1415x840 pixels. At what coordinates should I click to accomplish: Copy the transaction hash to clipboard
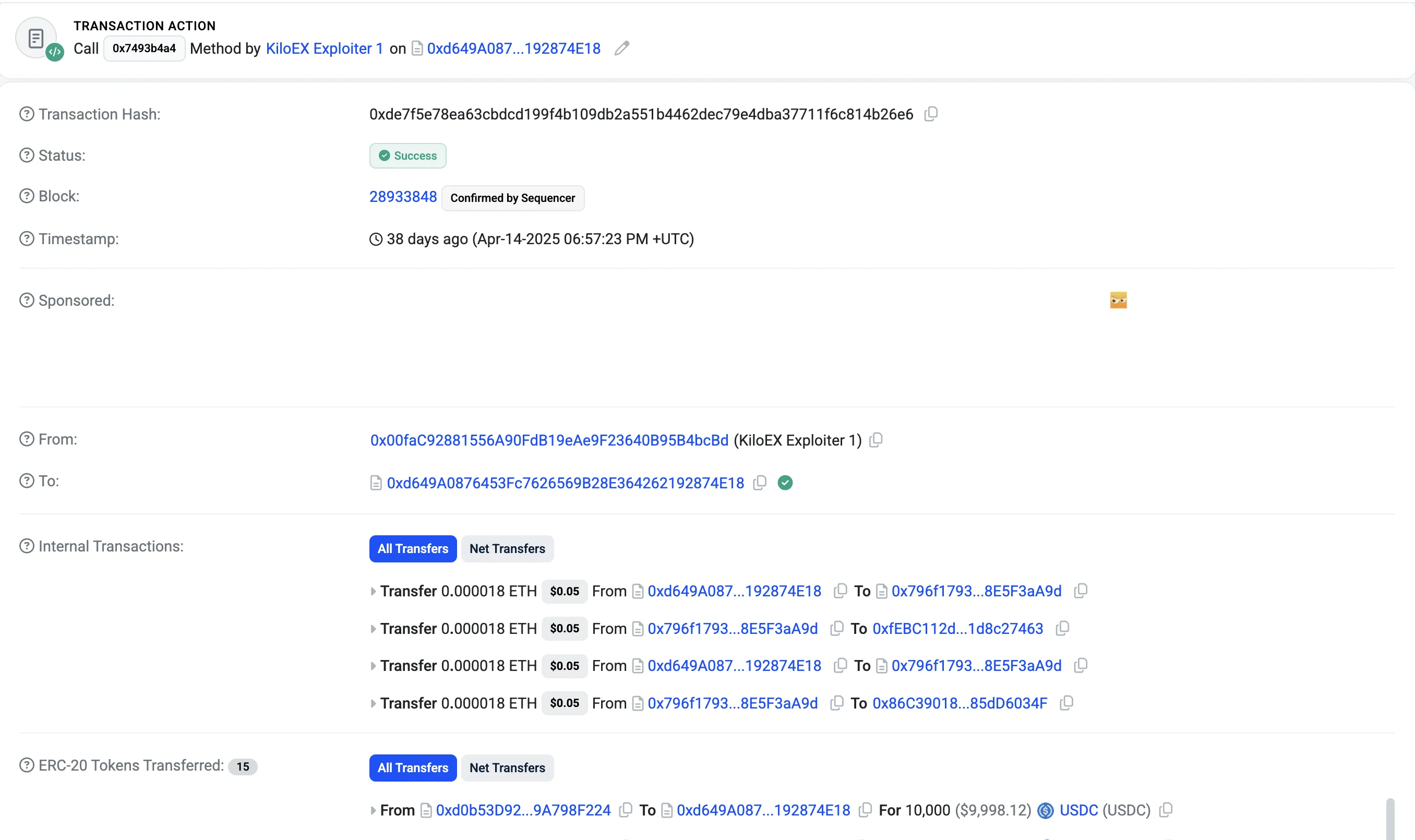pyautogui.click(x=931, y=114)
